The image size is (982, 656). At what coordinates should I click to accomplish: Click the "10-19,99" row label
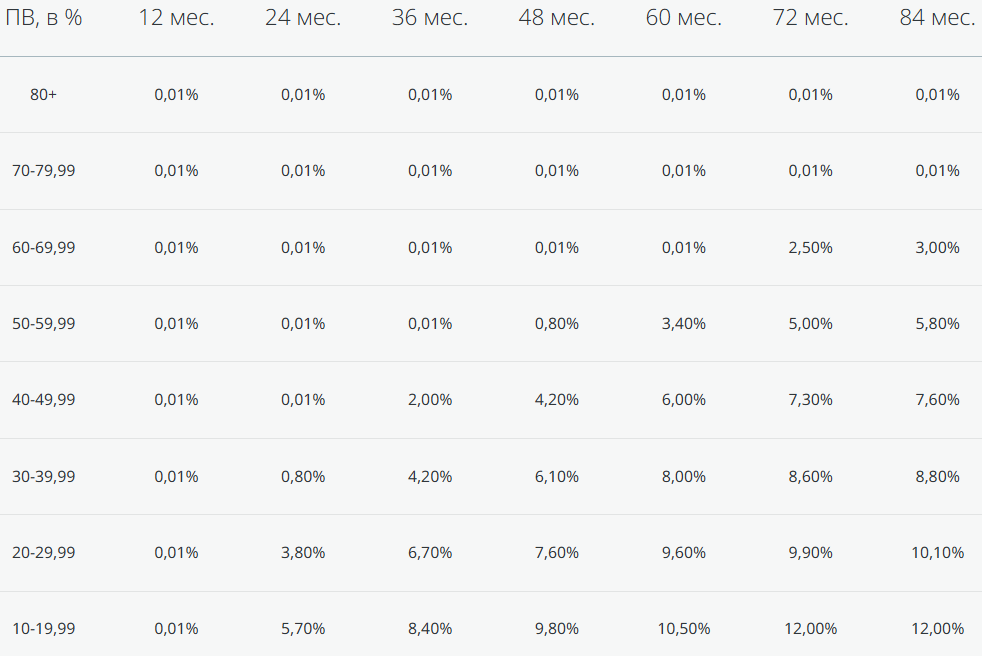click(x=43, y=629)
